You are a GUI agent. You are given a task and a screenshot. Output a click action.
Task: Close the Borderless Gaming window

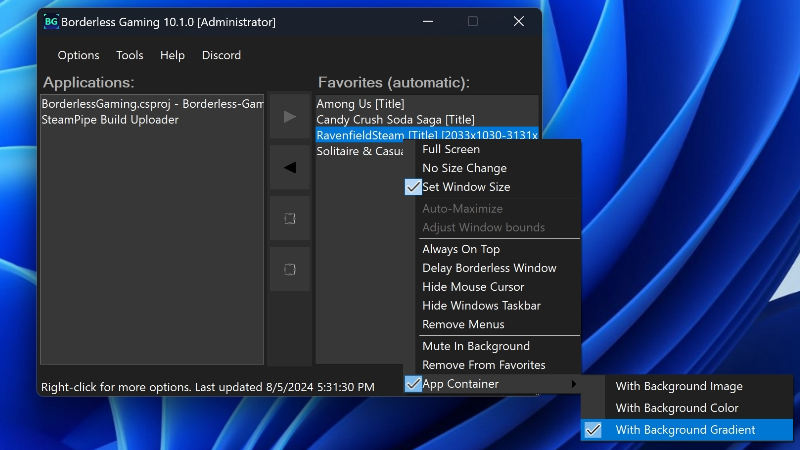518,21
